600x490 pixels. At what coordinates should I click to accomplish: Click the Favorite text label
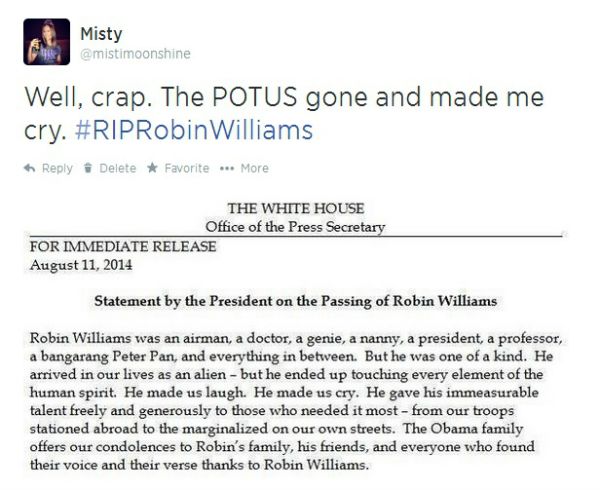pos(187,168)
